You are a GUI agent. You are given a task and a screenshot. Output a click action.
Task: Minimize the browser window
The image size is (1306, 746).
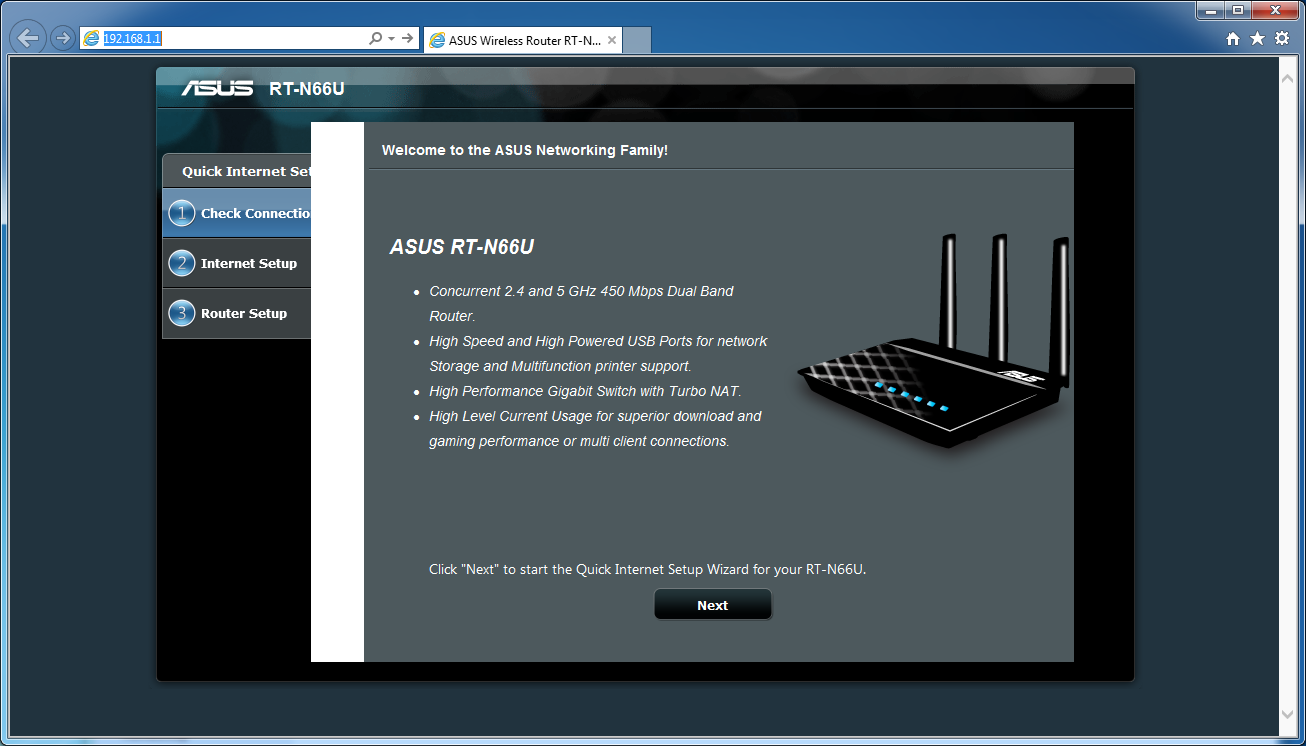pyautogui.click(x=1210, y=10)
